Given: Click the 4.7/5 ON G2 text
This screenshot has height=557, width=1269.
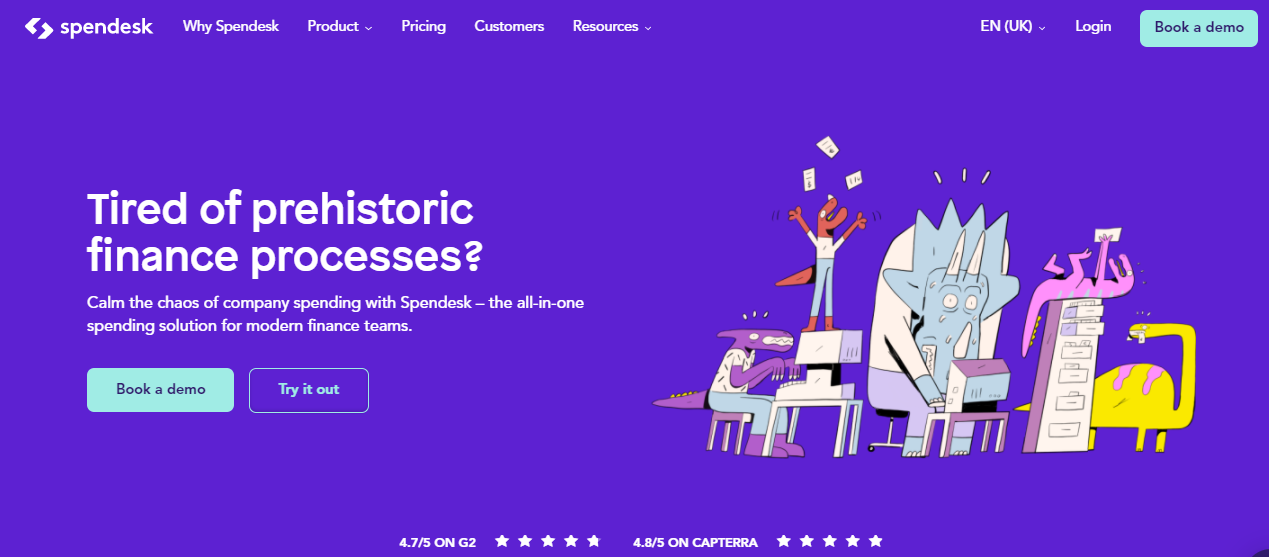Looking at the screenshot, I should click(x=437, y=543).
